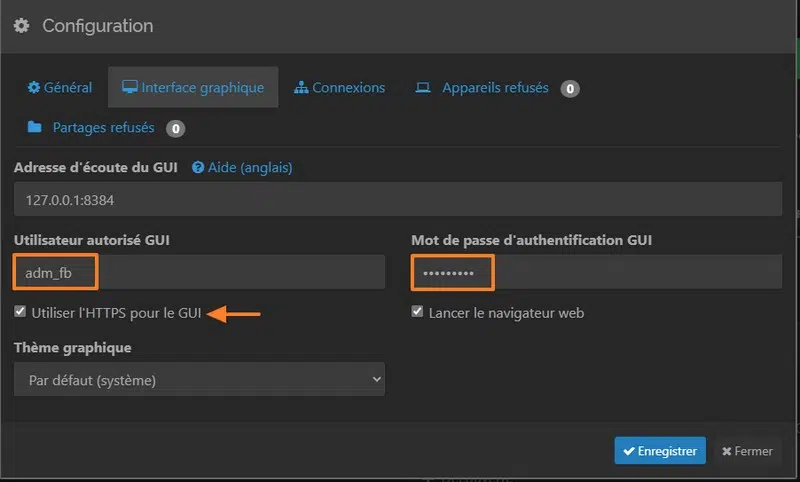Click the checkmark icon on Enregistrer button
Screen dimensions: 800x482
click(628, 451)
